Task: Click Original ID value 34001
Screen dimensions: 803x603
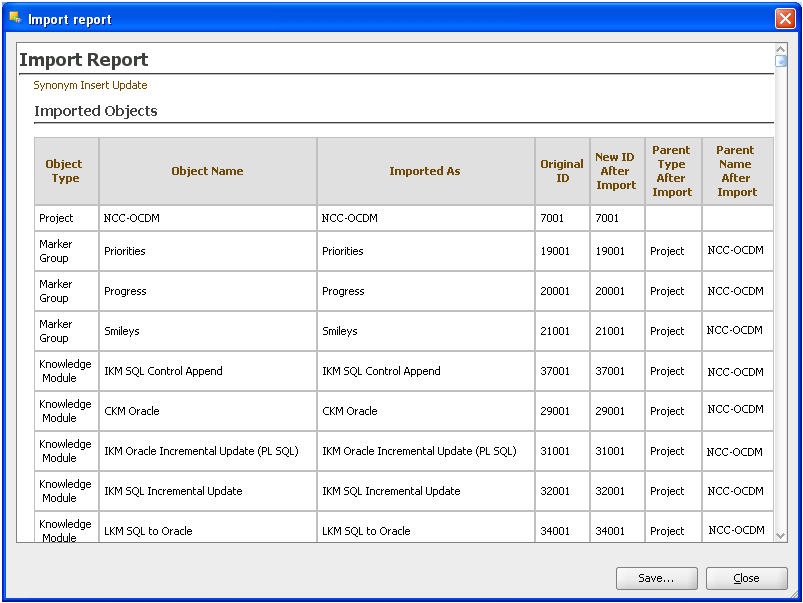Action: click(555, 531)
